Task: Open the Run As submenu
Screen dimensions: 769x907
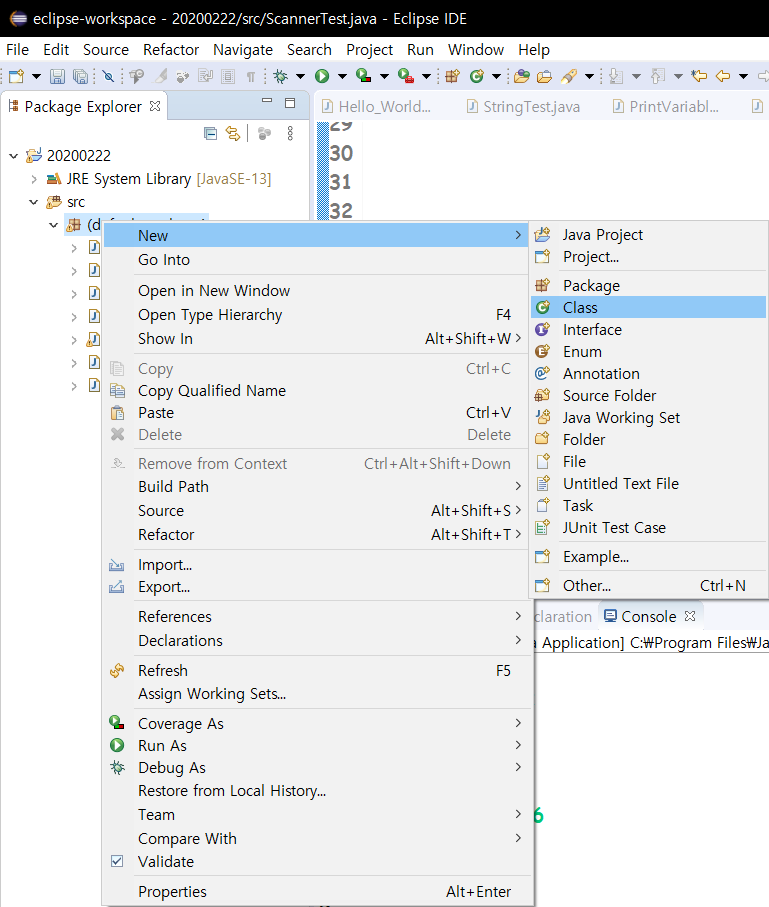Action: 317,746
